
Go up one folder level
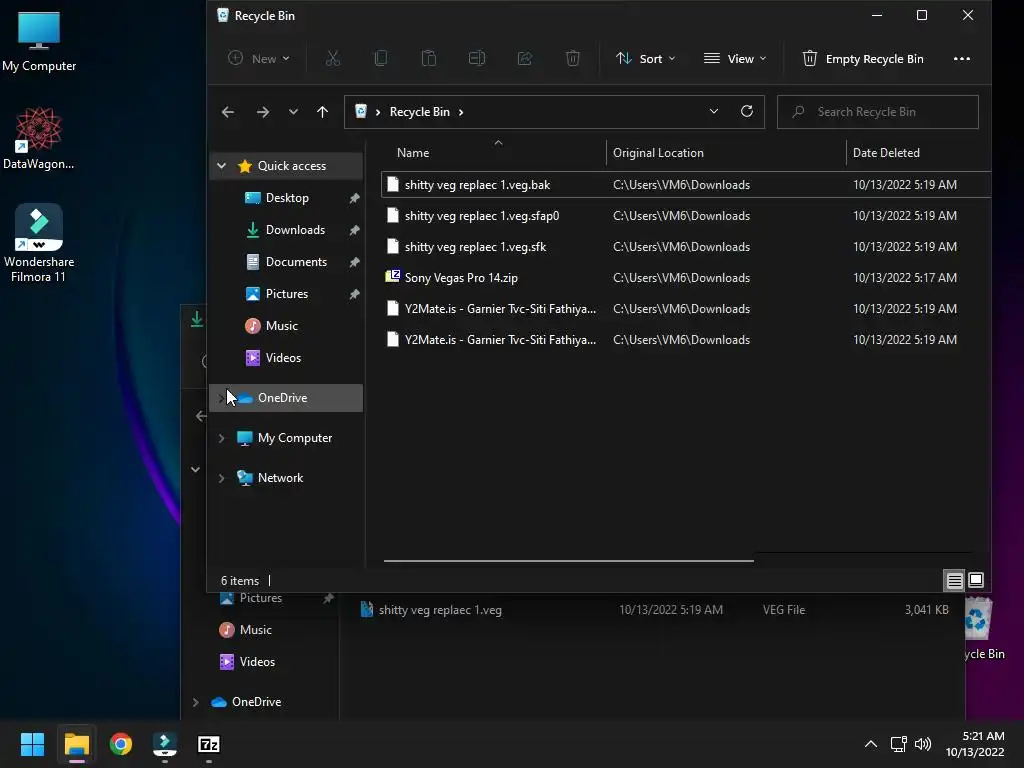point(323,112)
